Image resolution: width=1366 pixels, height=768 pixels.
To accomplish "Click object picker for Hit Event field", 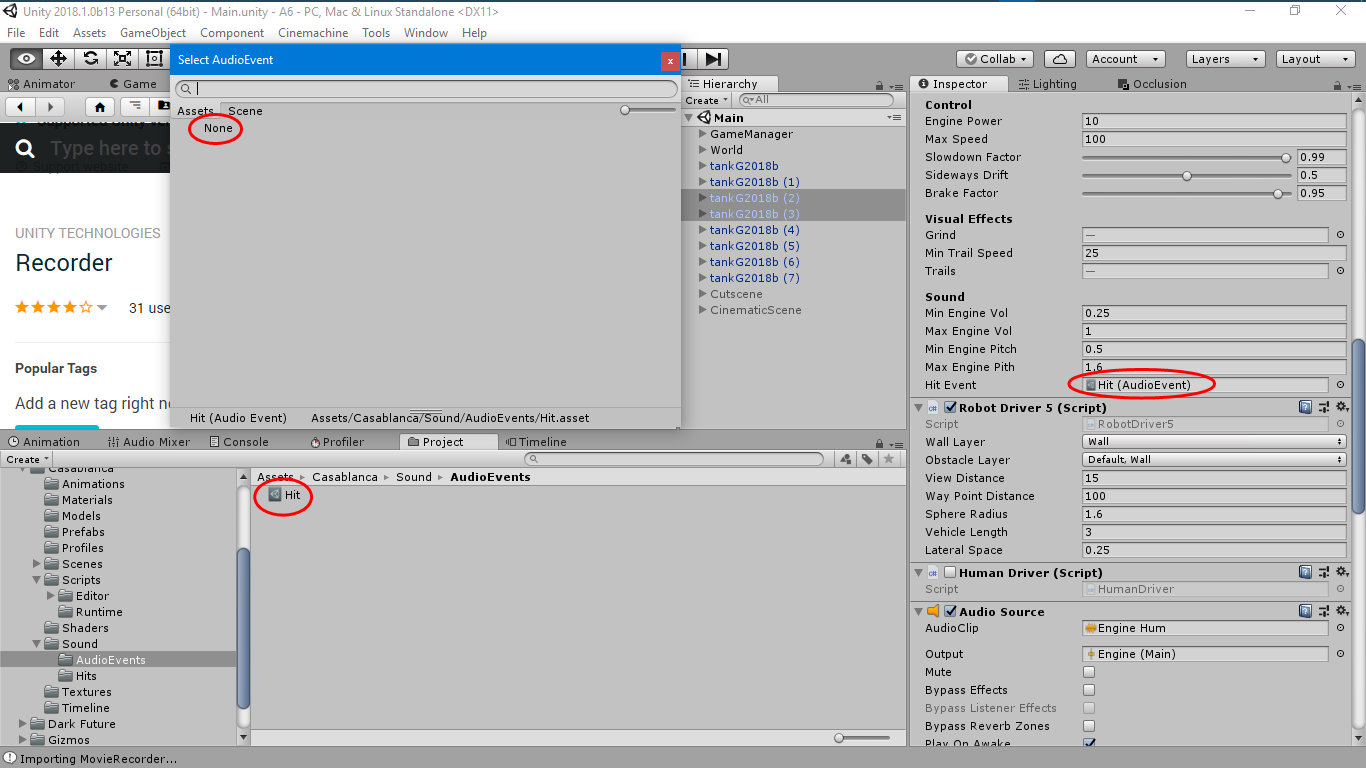I will pyautogui.click(x=1340, y=385).
